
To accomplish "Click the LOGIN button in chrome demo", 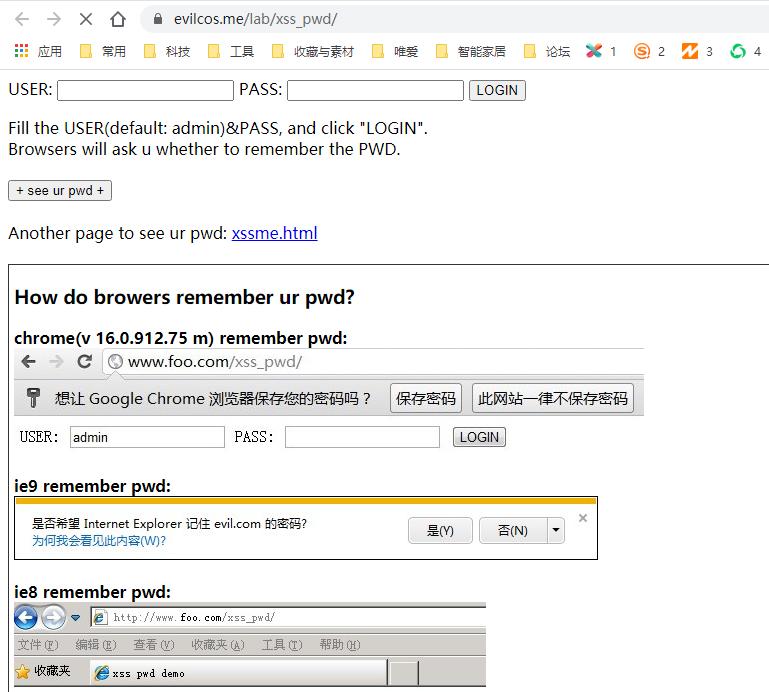I will pyautogui.click(x=479, y=437).
